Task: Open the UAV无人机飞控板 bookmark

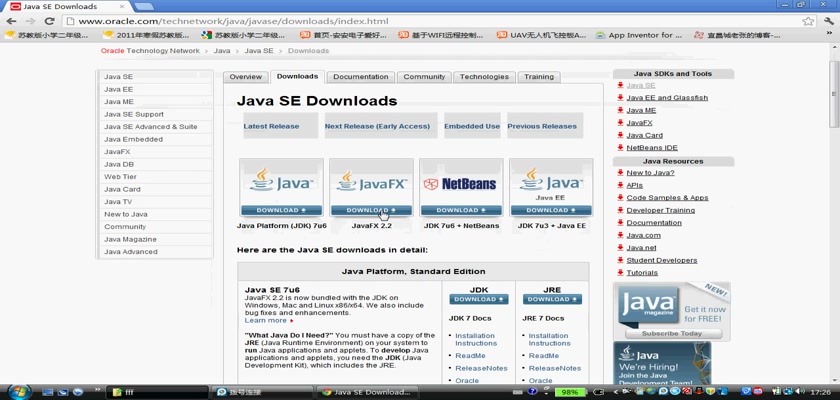Action: 541,35
